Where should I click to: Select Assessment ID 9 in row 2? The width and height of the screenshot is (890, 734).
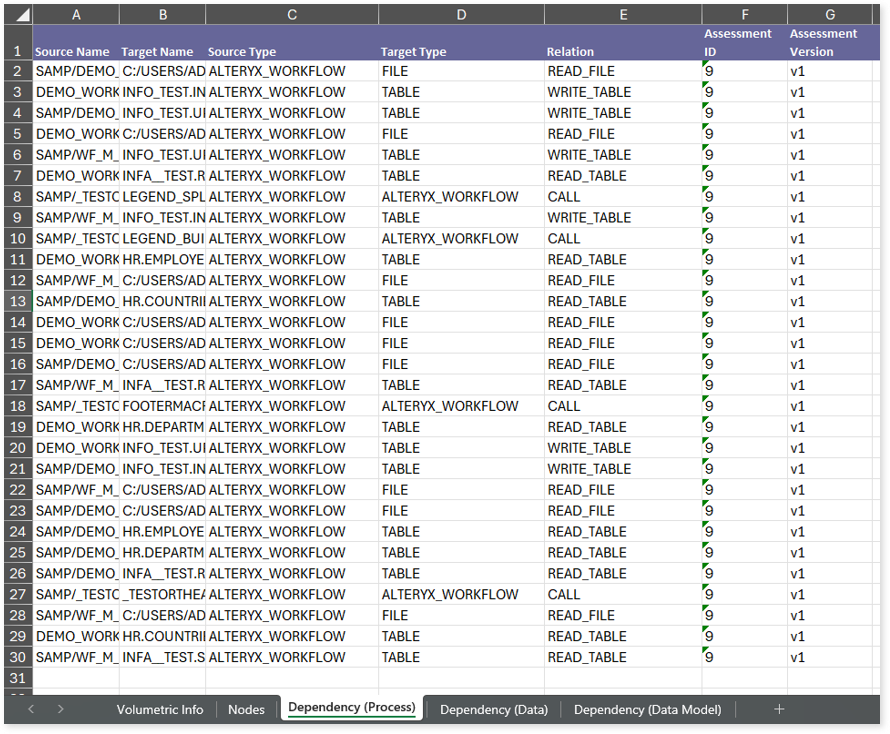coord(745,71)
